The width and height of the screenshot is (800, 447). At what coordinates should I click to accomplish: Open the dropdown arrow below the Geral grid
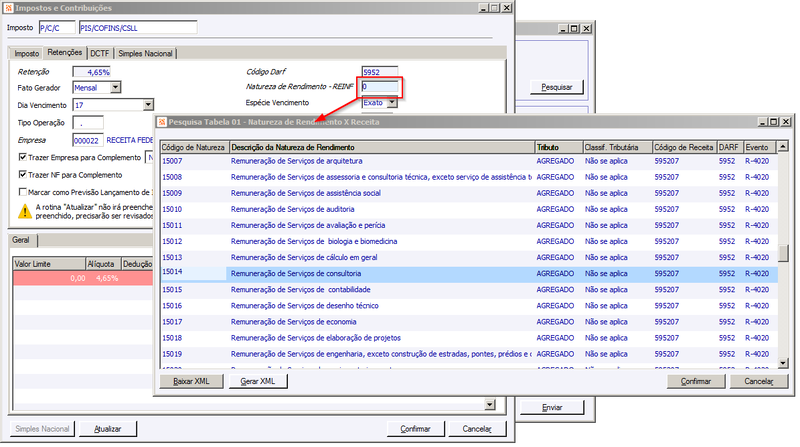click(x=490, y=405)
